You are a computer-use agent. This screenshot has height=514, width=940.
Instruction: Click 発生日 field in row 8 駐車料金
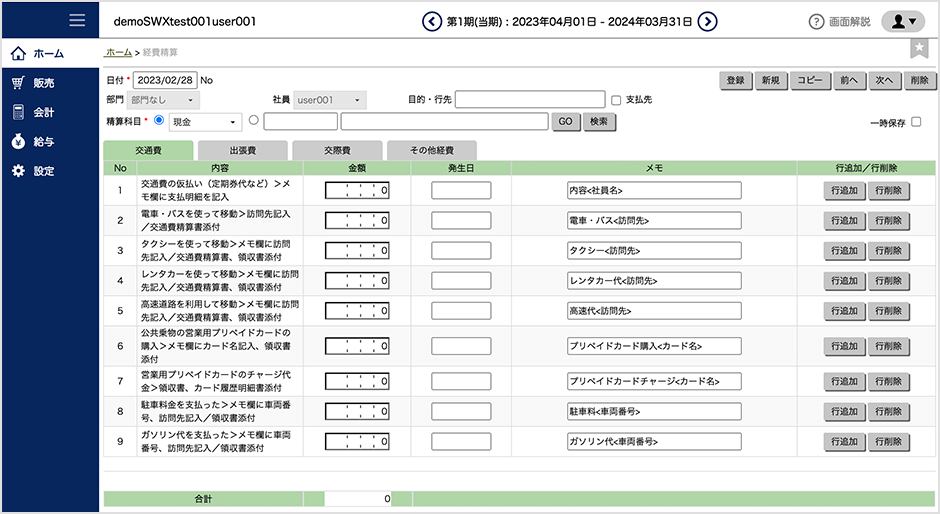(x=461, y=411)
